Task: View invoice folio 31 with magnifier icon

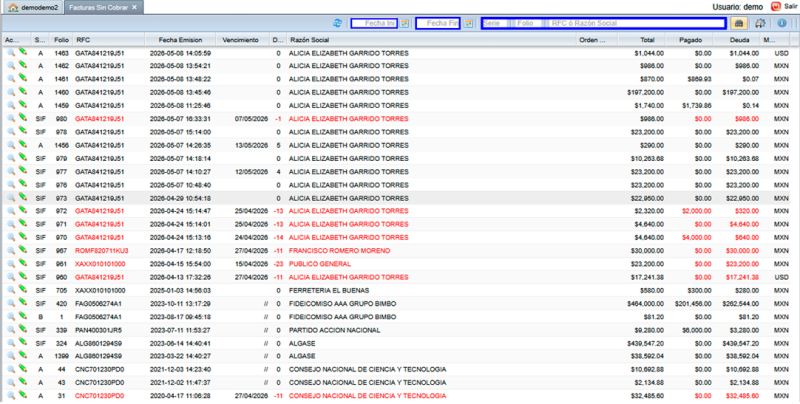Action: (x=11, y=396)
